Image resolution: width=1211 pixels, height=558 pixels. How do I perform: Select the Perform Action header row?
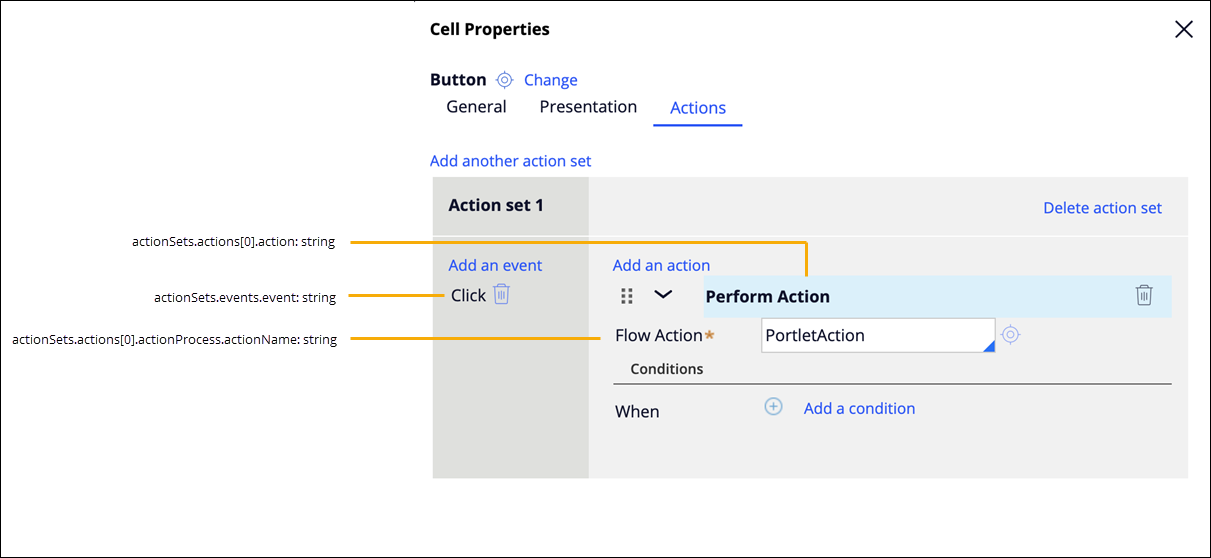click(x=900, y=297)
